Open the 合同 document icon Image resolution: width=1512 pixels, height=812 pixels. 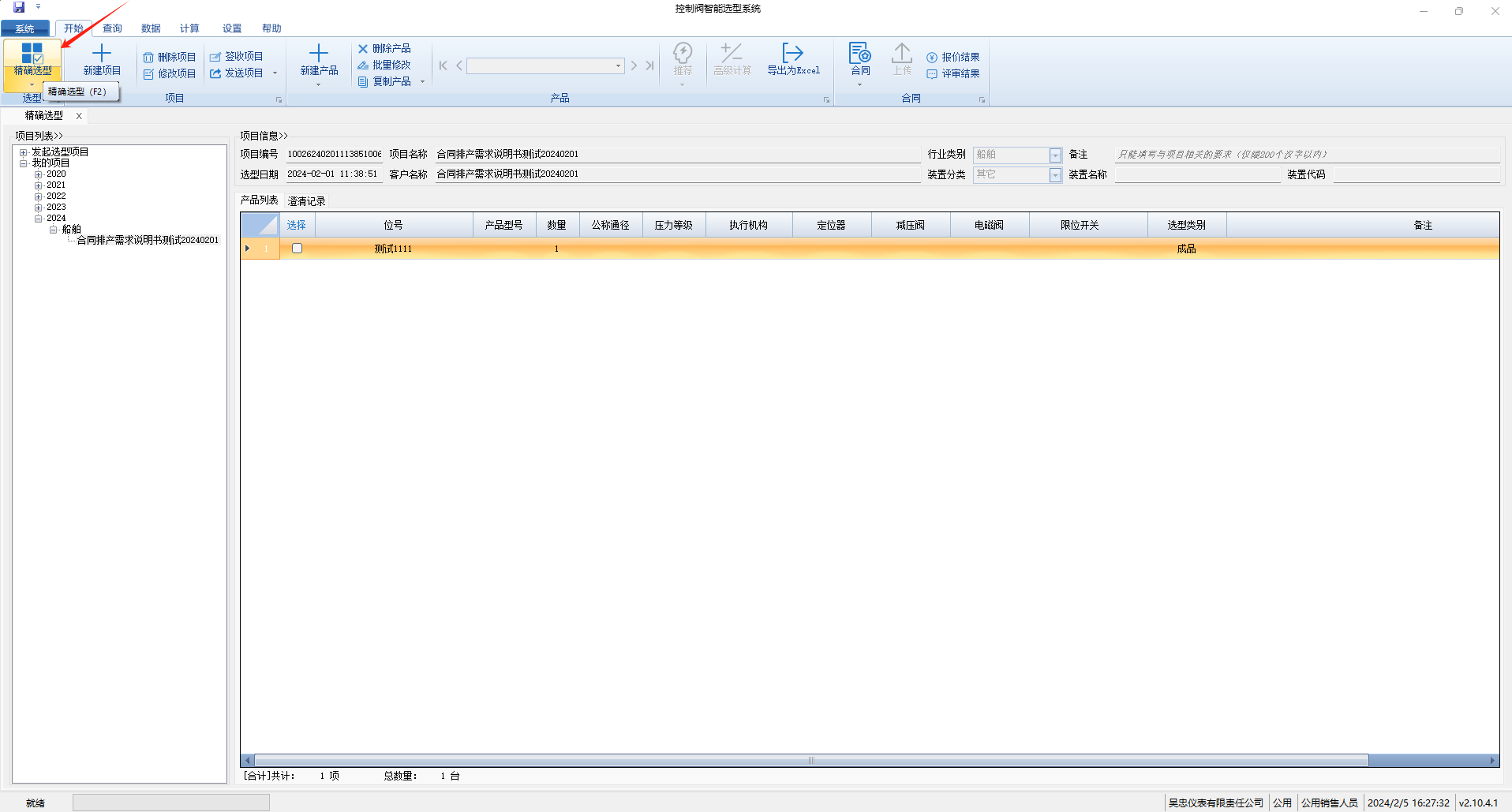[x=859, y=54]
